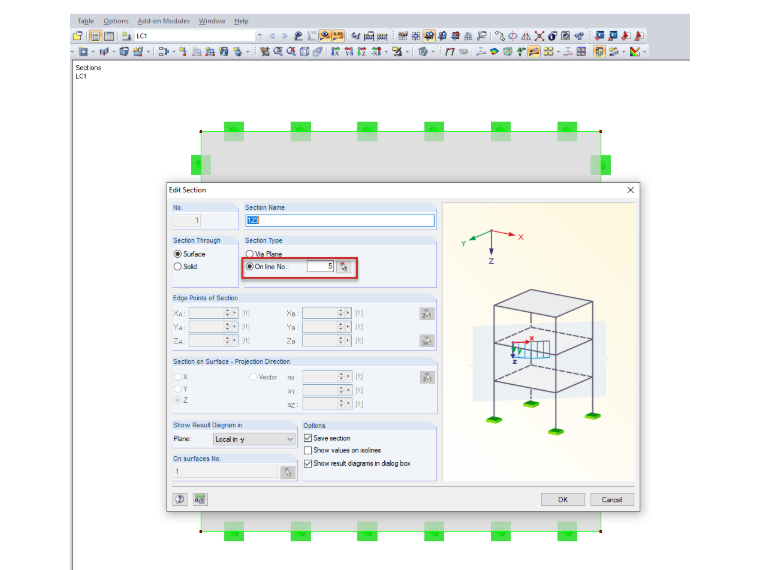Select the Solid radio button
This screenshot has width=760, height=570.
177,267
